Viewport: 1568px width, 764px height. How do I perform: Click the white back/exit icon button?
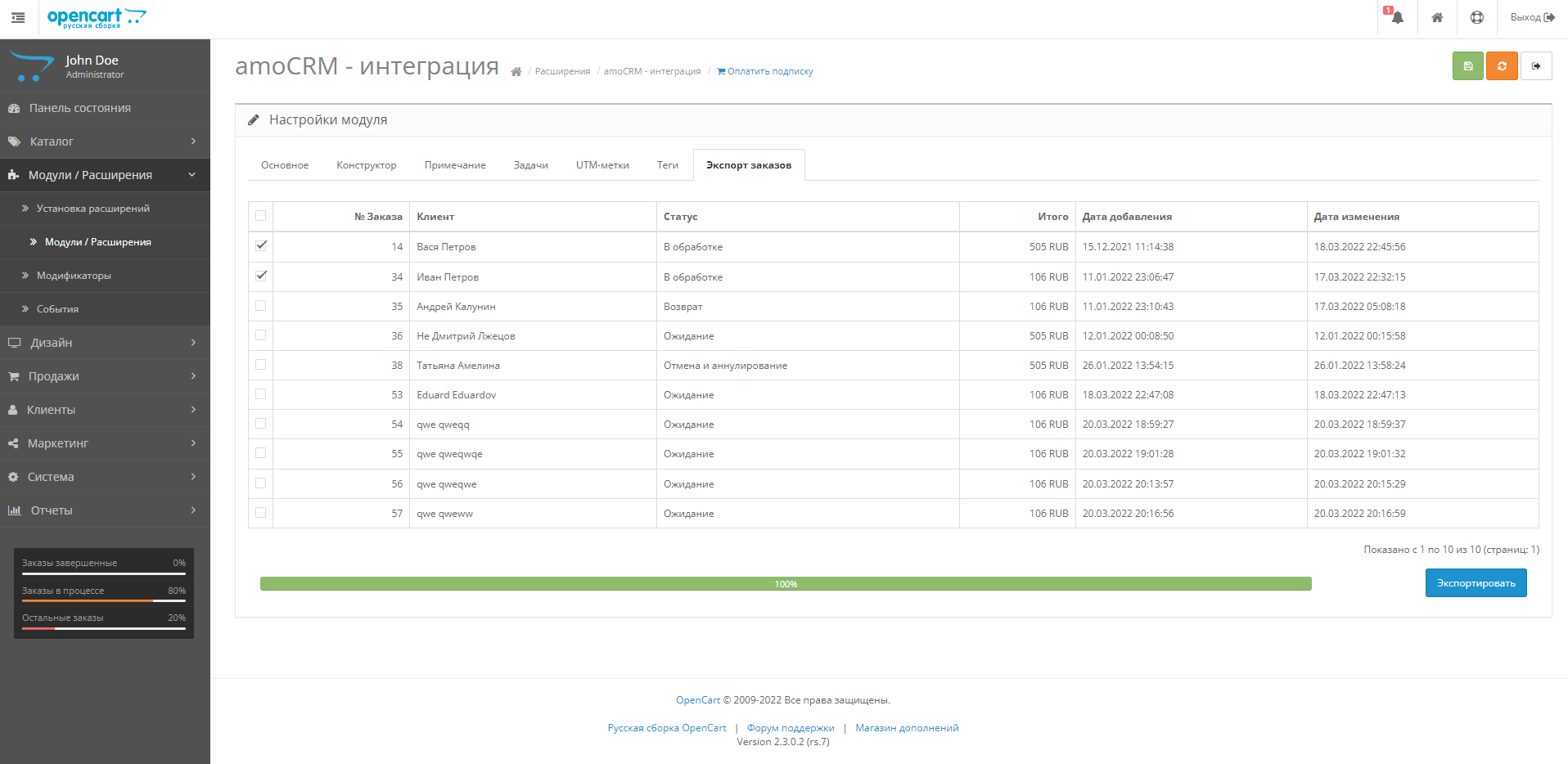pyautogui.click(x=1536, y=66)
